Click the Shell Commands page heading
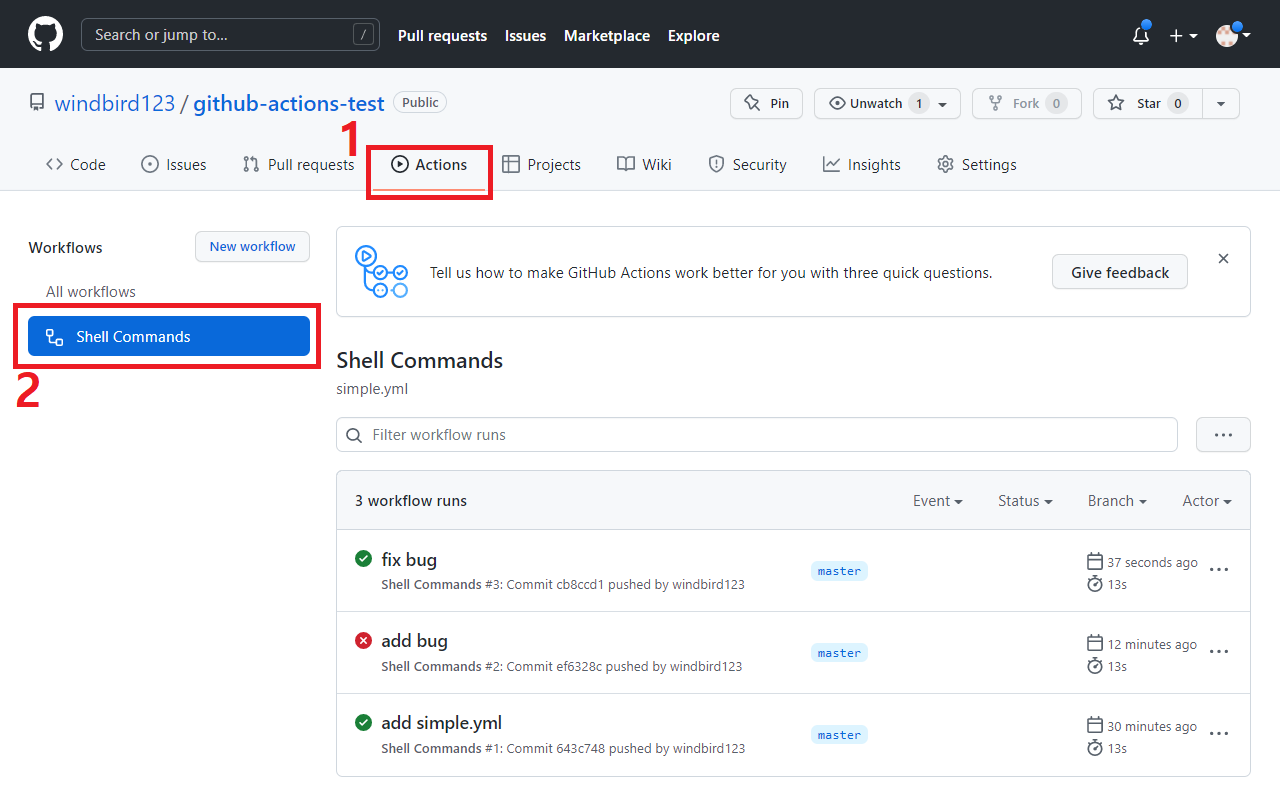The image size is (1280, 787). 420,360
